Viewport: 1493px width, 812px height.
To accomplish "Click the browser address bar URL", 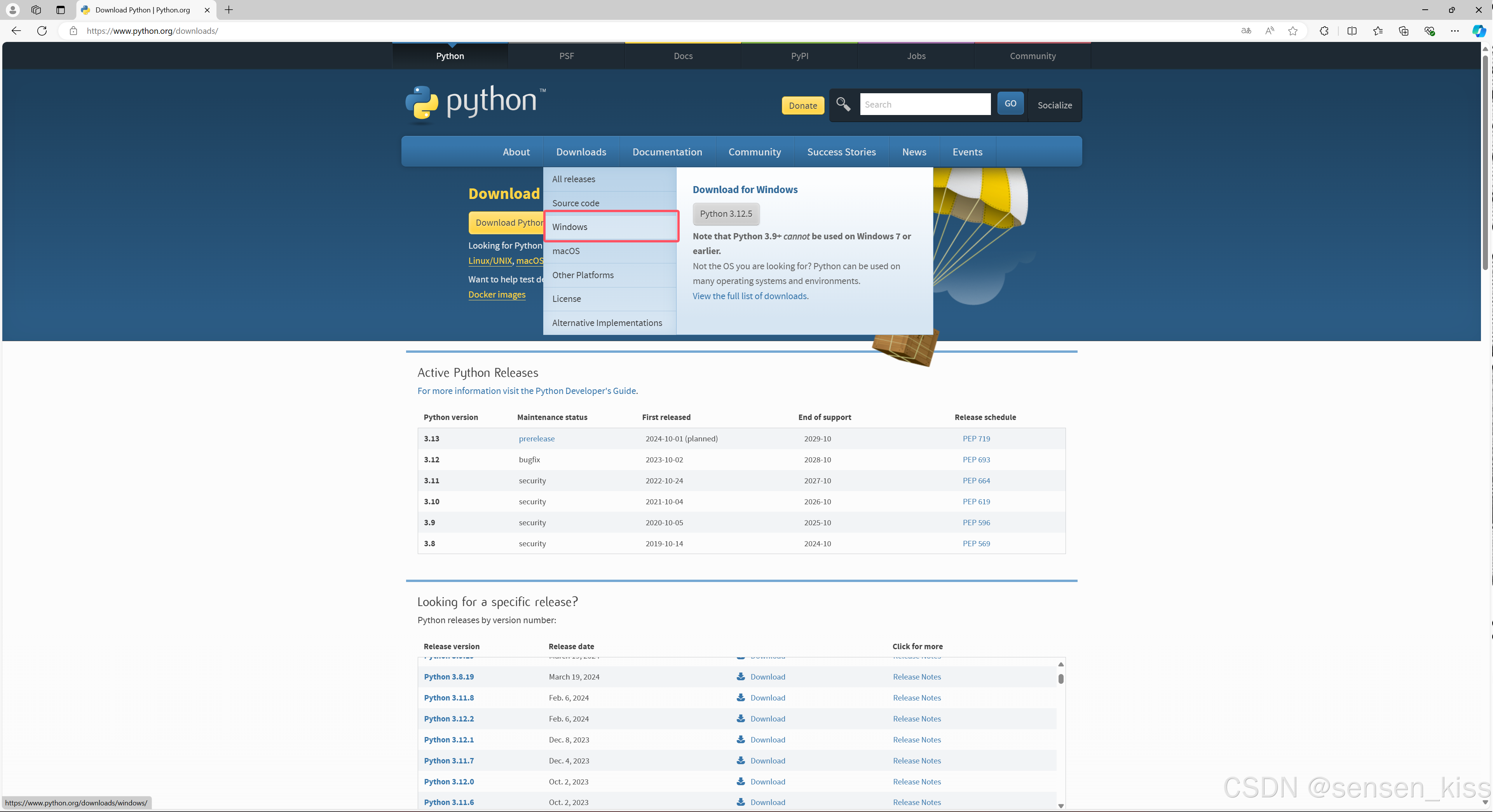I will click(x=152, y=31).
